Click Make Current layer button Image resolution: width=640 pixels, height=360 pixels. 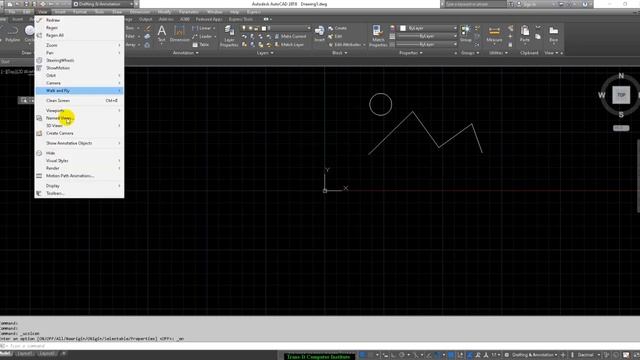click(x=290, y=36)
